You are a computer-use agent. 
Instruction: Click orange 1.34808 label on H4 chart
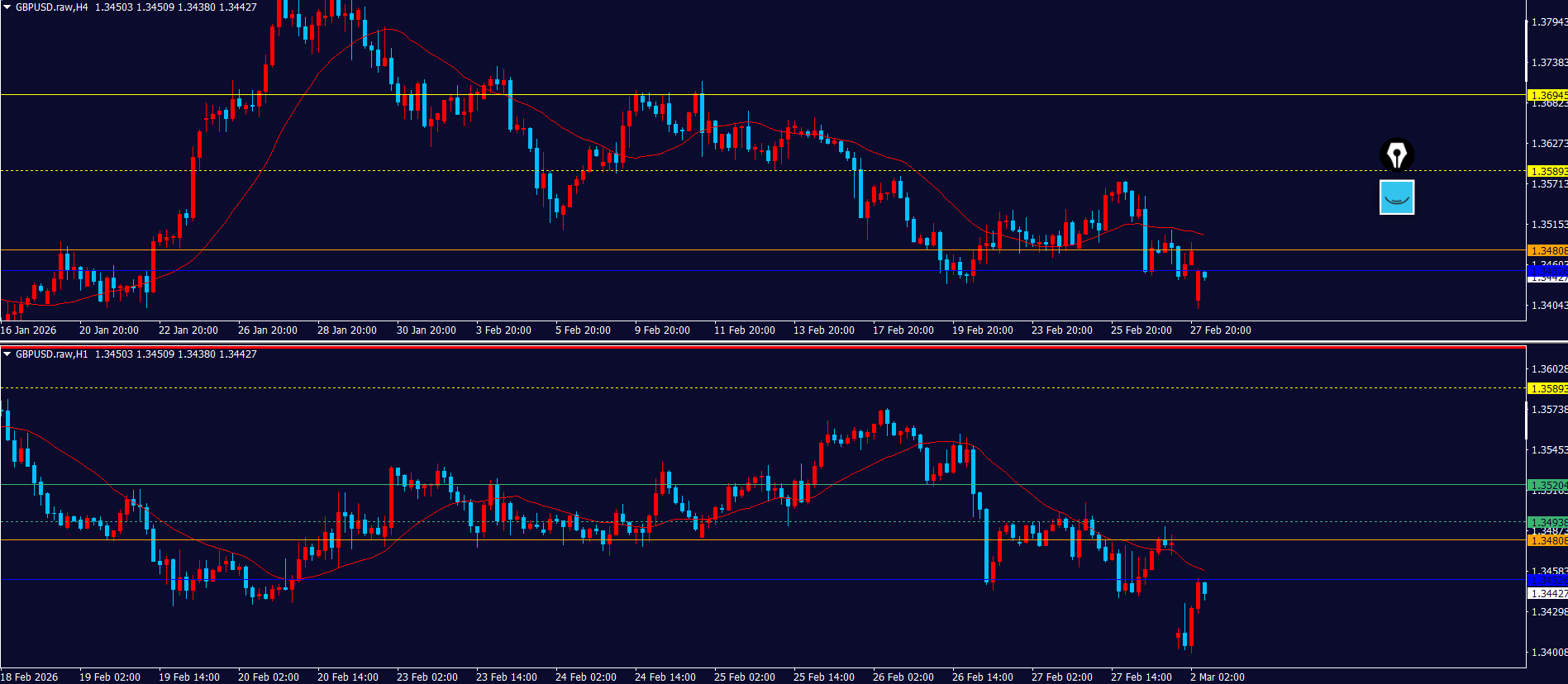[1547, 250]
